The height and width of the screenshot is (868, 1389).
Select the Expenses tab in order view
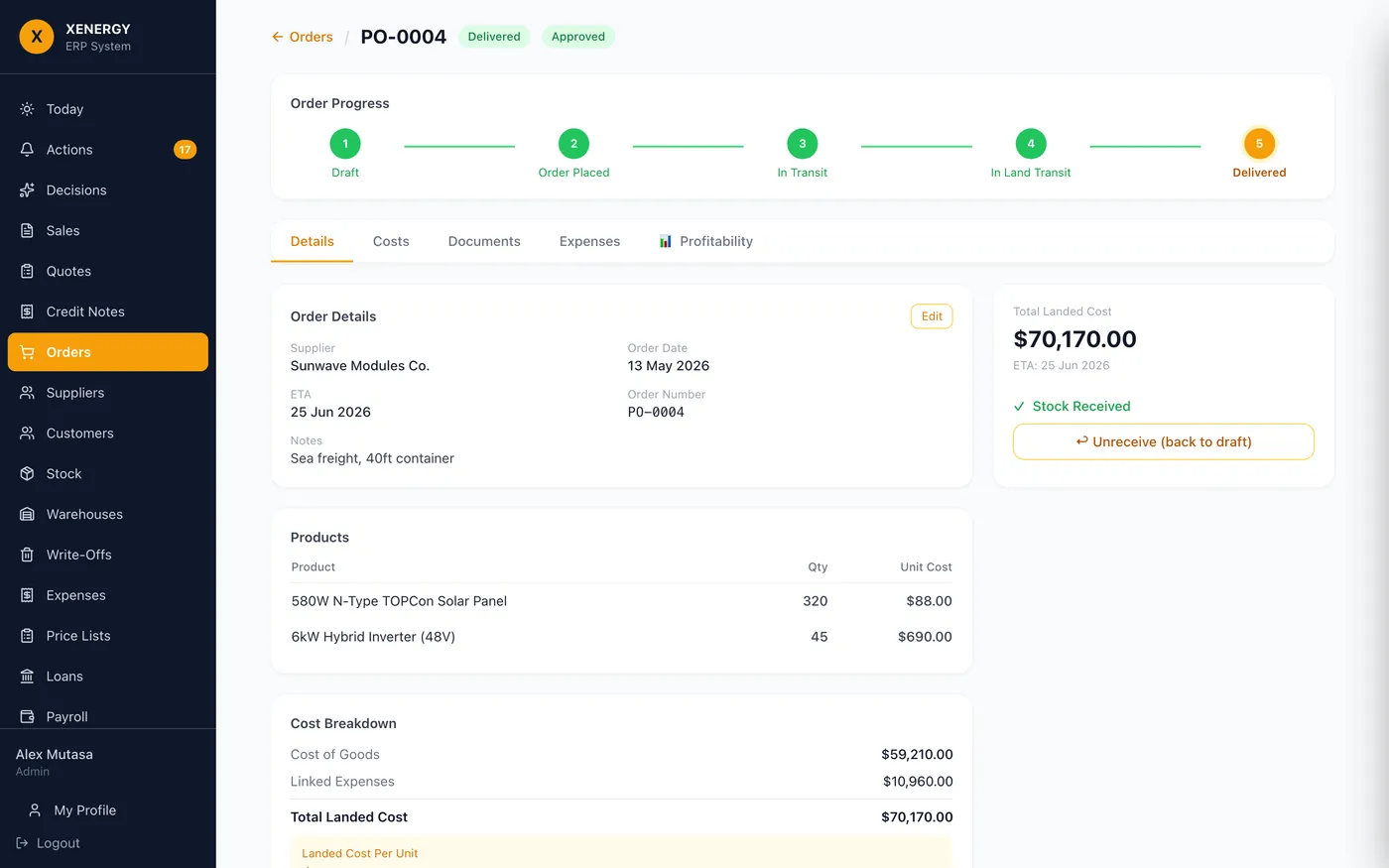coord(589,241)
